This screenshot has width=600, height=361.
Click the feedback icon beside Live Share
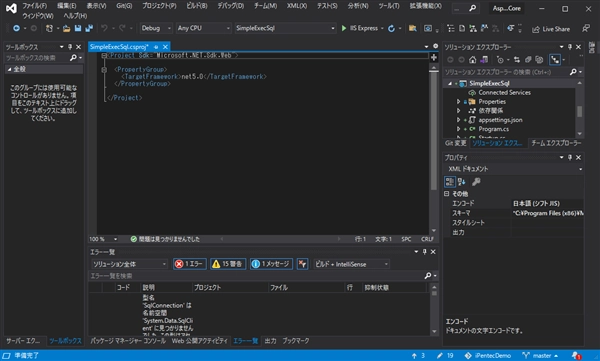click(585, 28)
